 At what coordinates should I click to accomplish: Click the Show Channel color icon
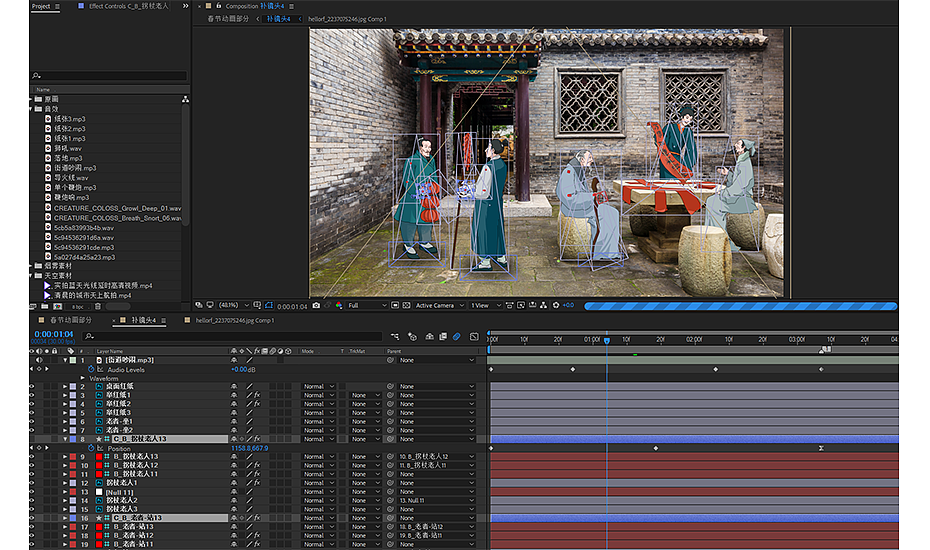(339, 305)
